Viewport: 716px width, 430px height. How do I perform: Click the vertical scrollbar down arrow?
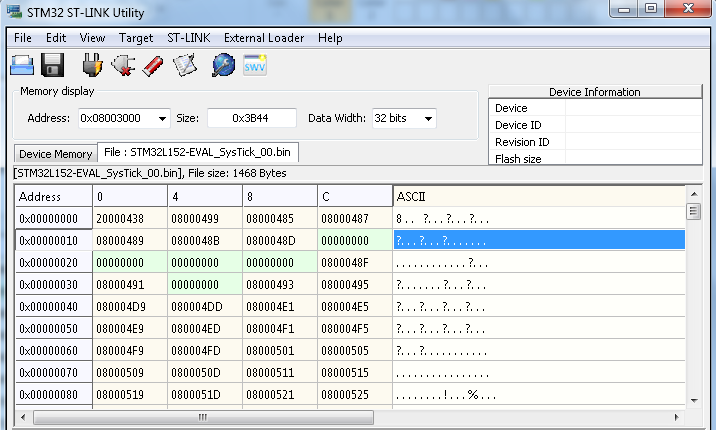tap(694, 400)
